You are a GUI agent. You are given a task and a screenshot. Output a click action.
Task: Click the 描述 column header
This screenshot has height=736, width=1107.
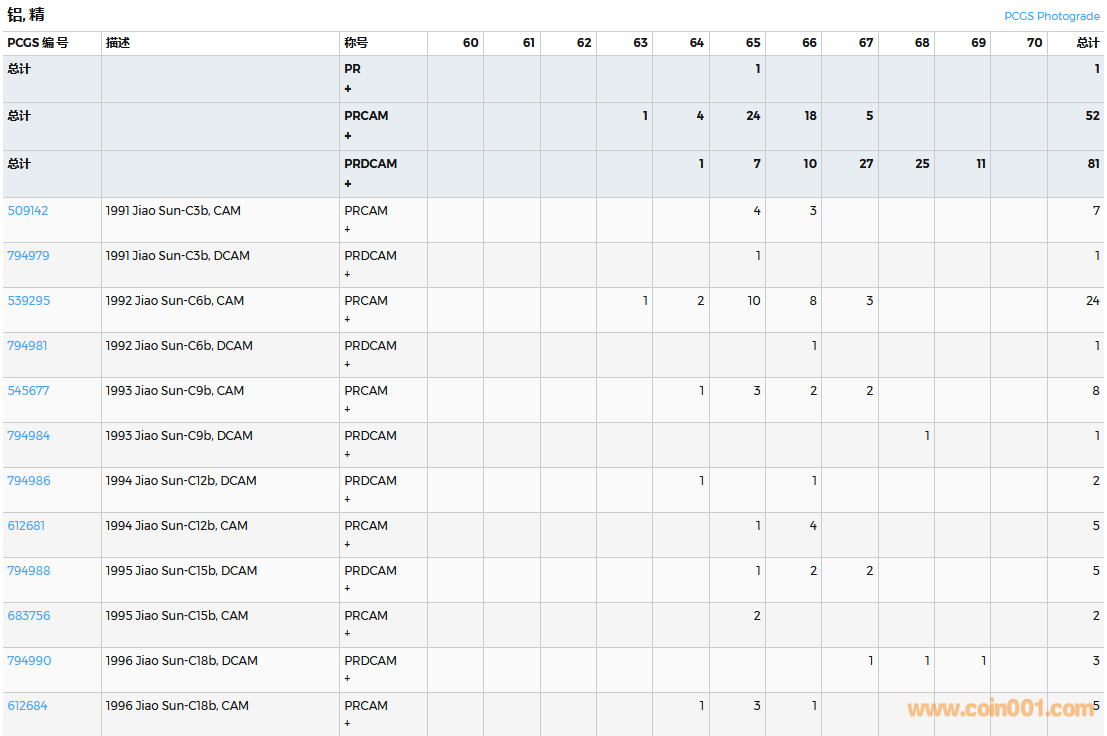(x=118, y=43)
